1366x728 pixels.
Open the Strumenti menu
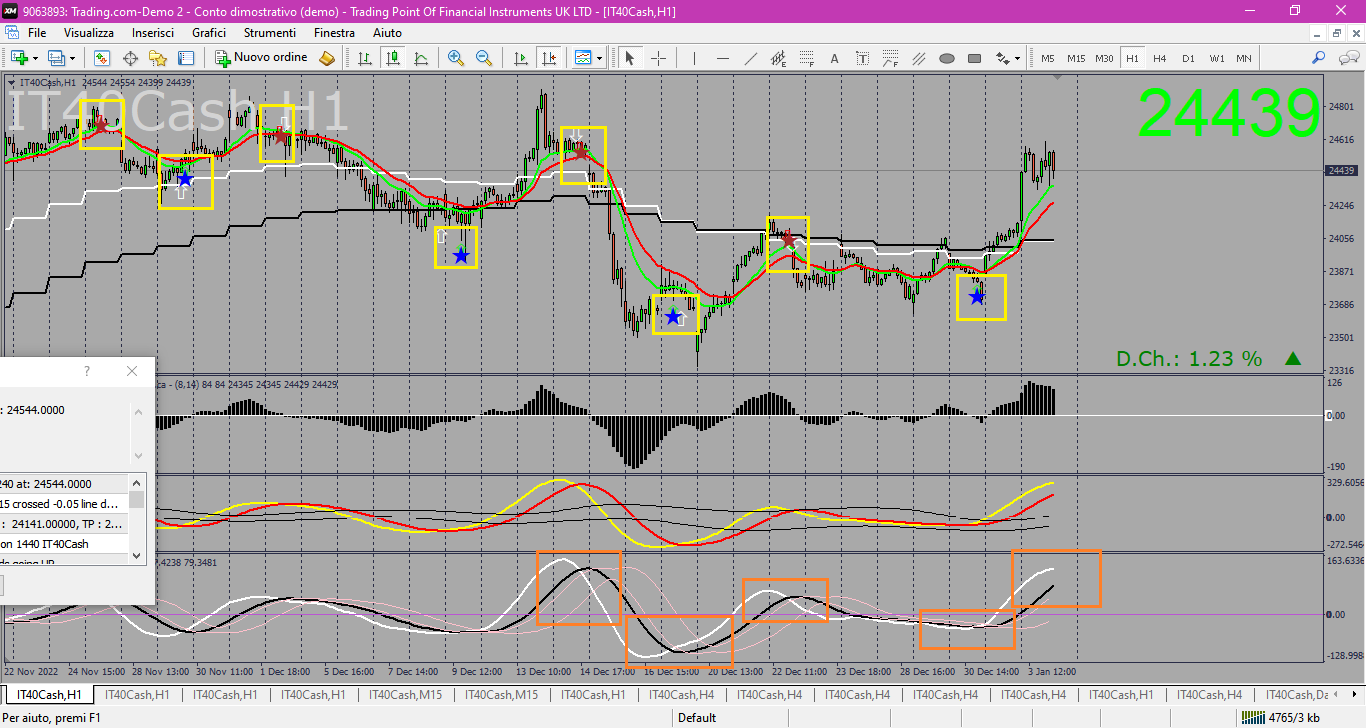click(270, 33)
